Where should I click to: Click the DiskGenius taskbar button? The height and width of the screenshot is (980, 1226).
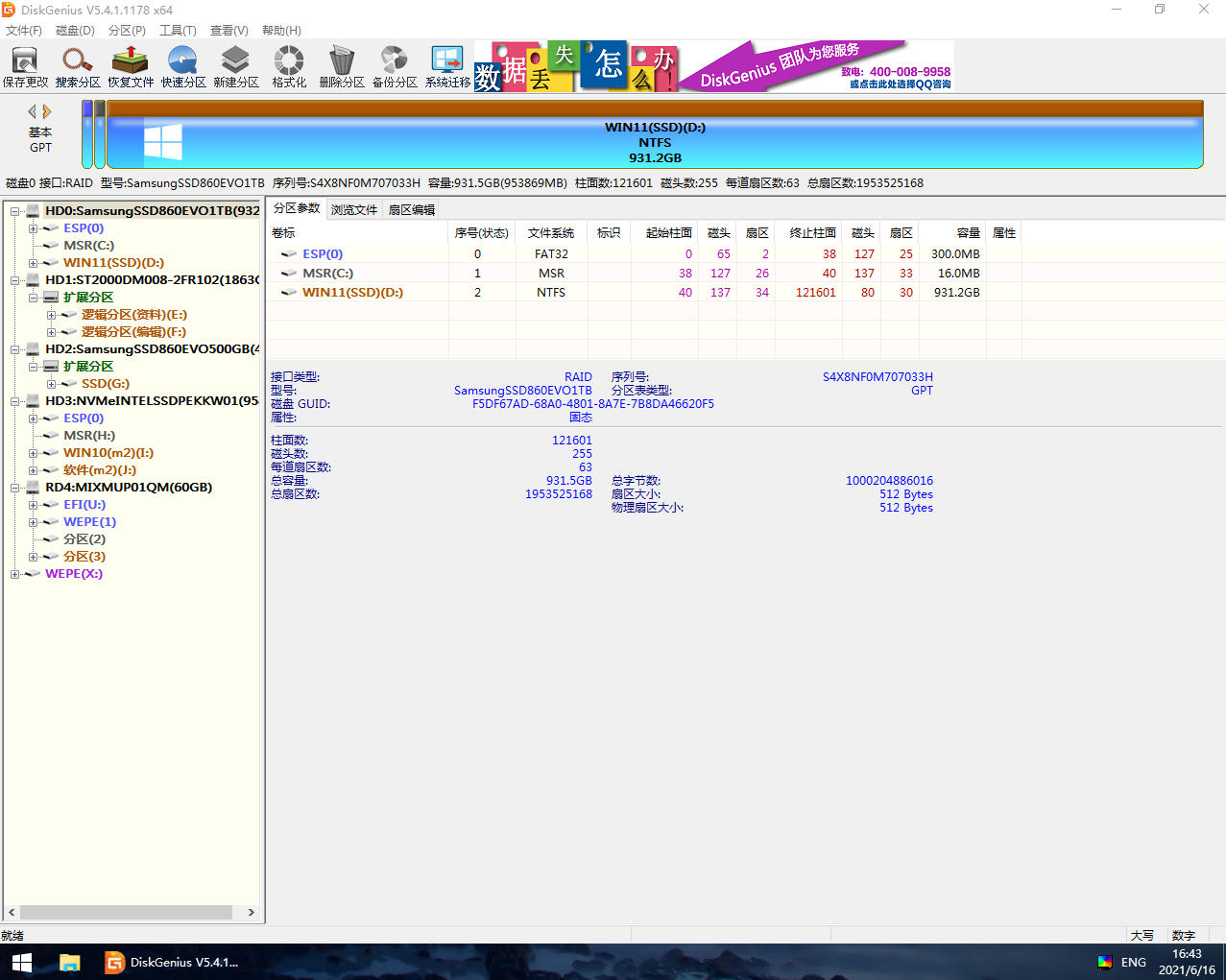coord(171,962)
